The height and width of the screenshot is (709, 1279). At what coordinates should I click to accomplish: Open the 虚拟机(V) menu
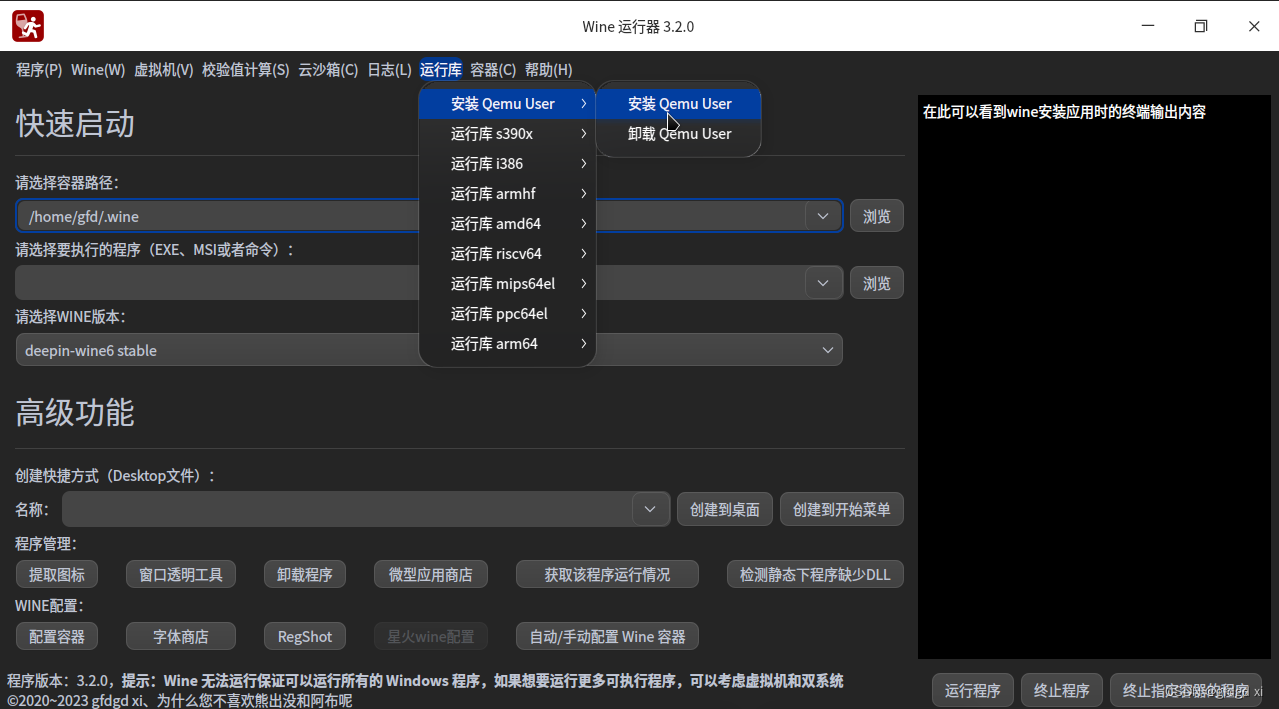click(x=164, y=70)
